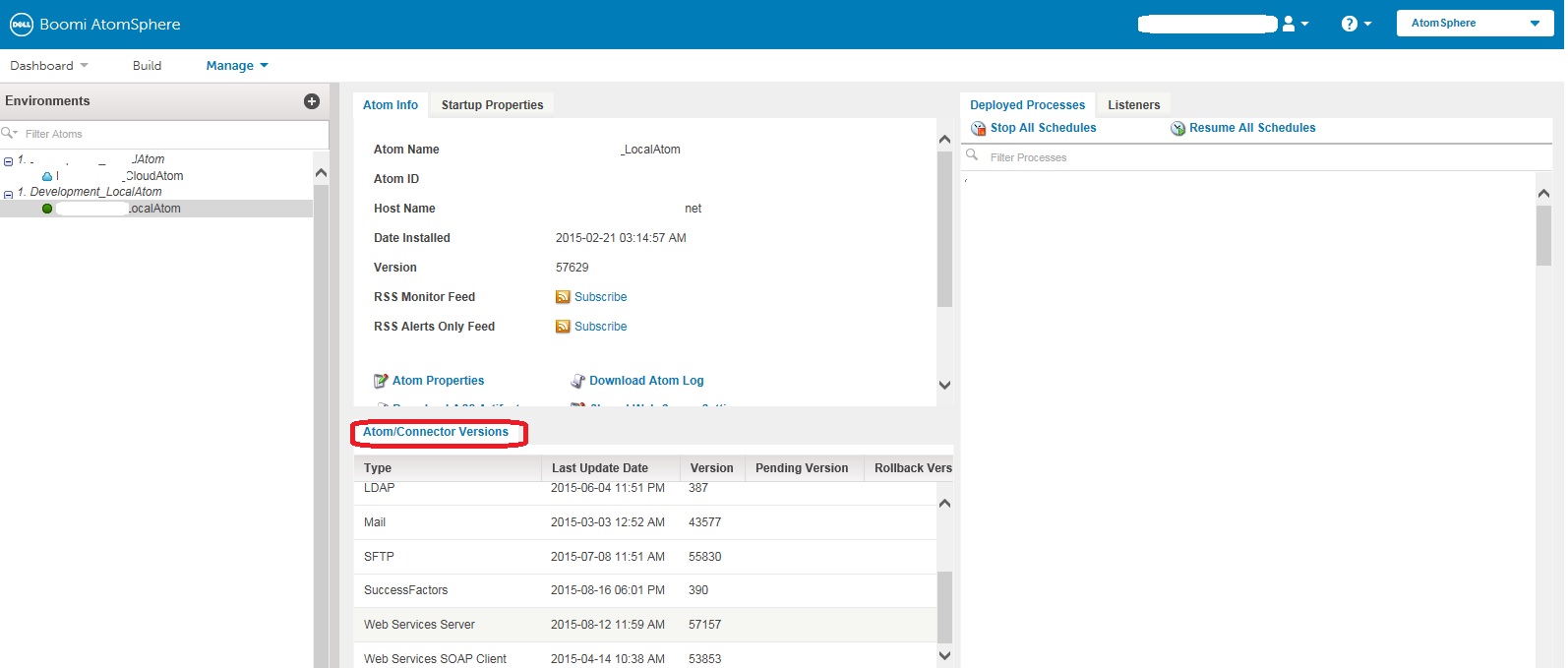Select the Atom/Connector Versions tab
The image size is (1568, 668).
pyautogui.click(x=436, y=432)
